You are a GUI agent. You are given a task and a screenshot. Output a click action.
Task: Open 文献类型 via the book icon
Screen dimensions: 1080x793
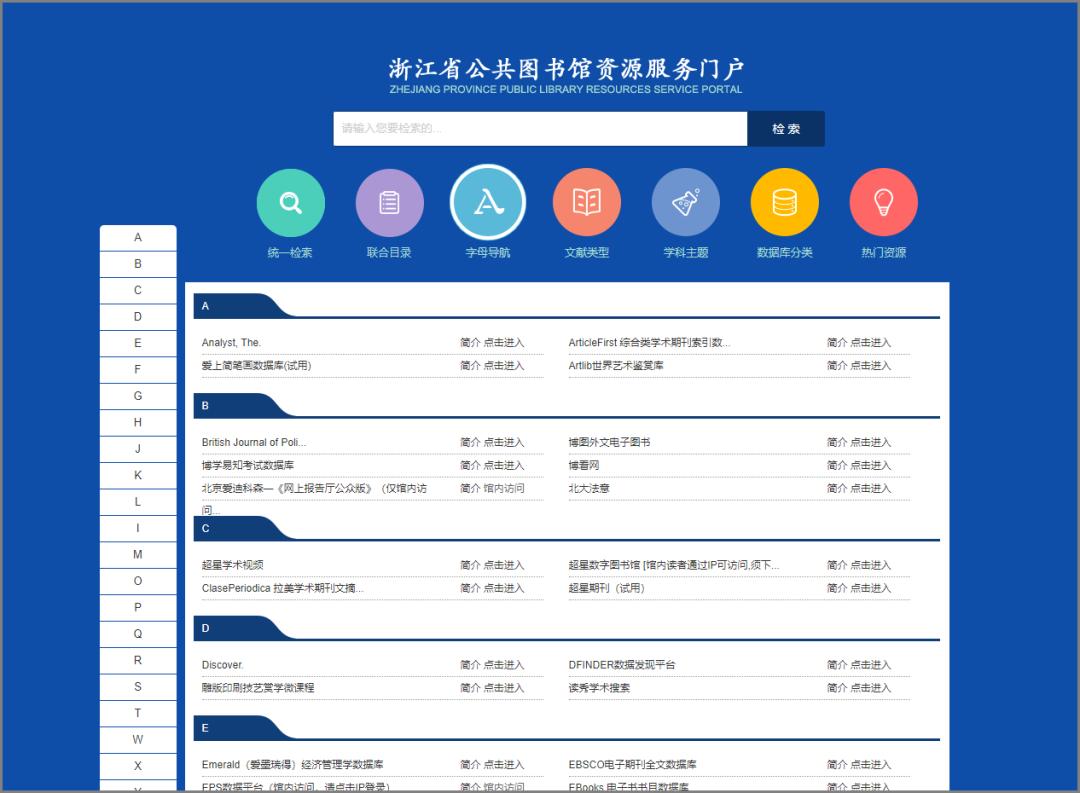click(x=587, y=201)
